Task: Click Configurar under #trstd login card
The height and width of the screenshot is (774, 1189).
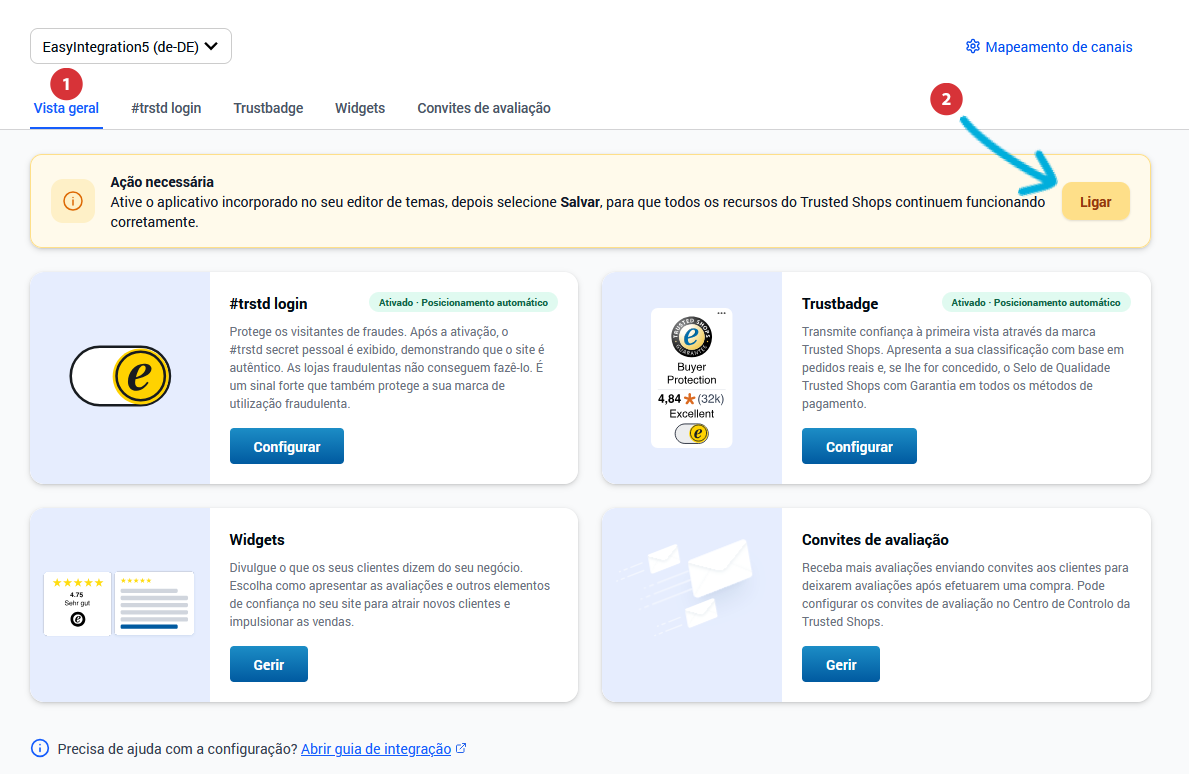Action: (x=287, y=447)
